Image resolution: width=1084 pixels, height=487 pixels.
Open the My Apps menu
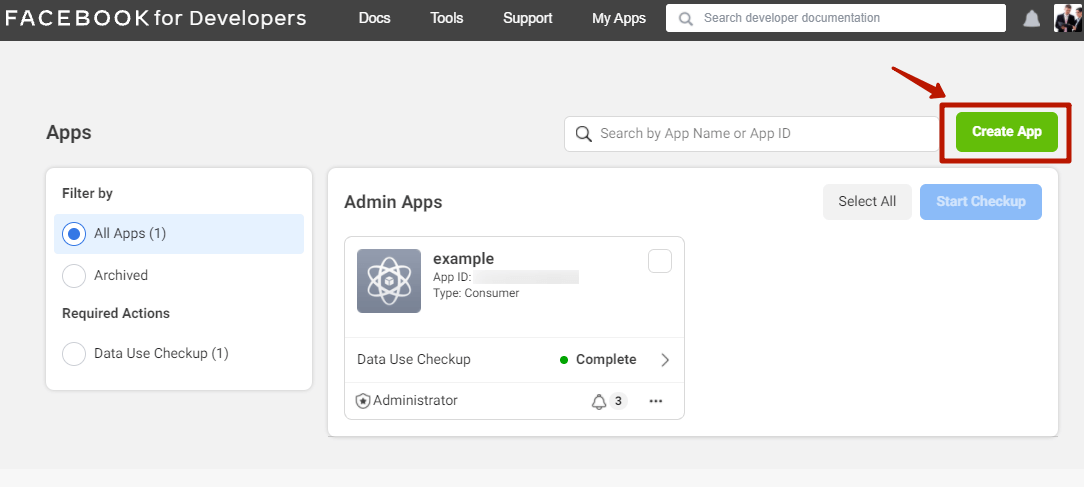[x=619, y=19]
